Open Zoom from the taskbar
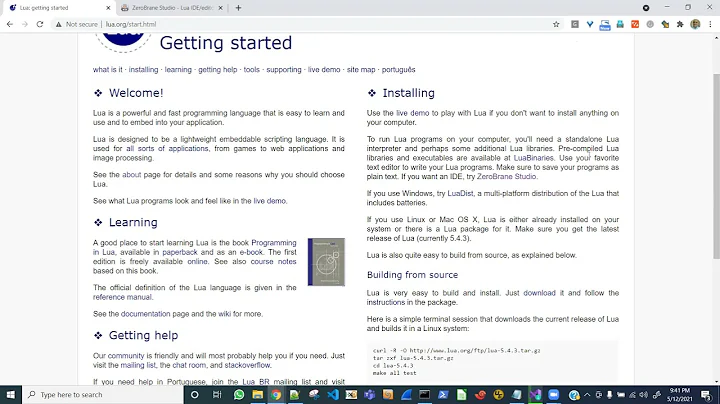Image resolution: width=720 pixels, height=404 pixels. (554, 395)
